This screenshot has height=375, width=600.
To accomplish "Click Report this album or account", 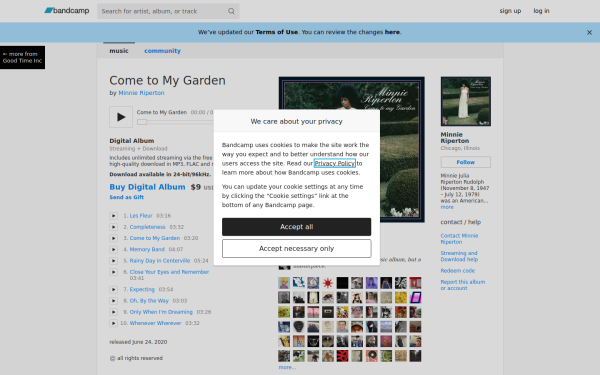I will [463, 285].
